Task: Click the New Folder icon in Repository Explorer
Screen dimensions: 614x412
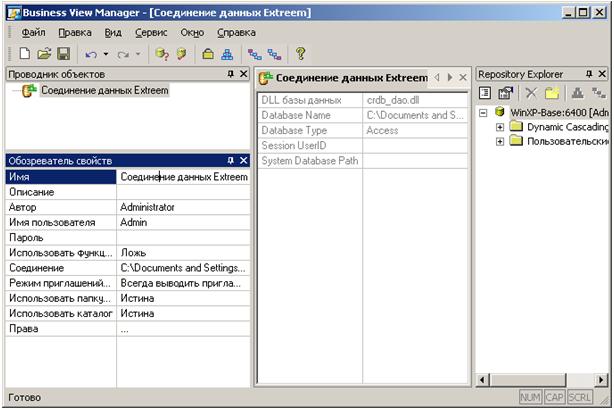Action: pos(550,93)
